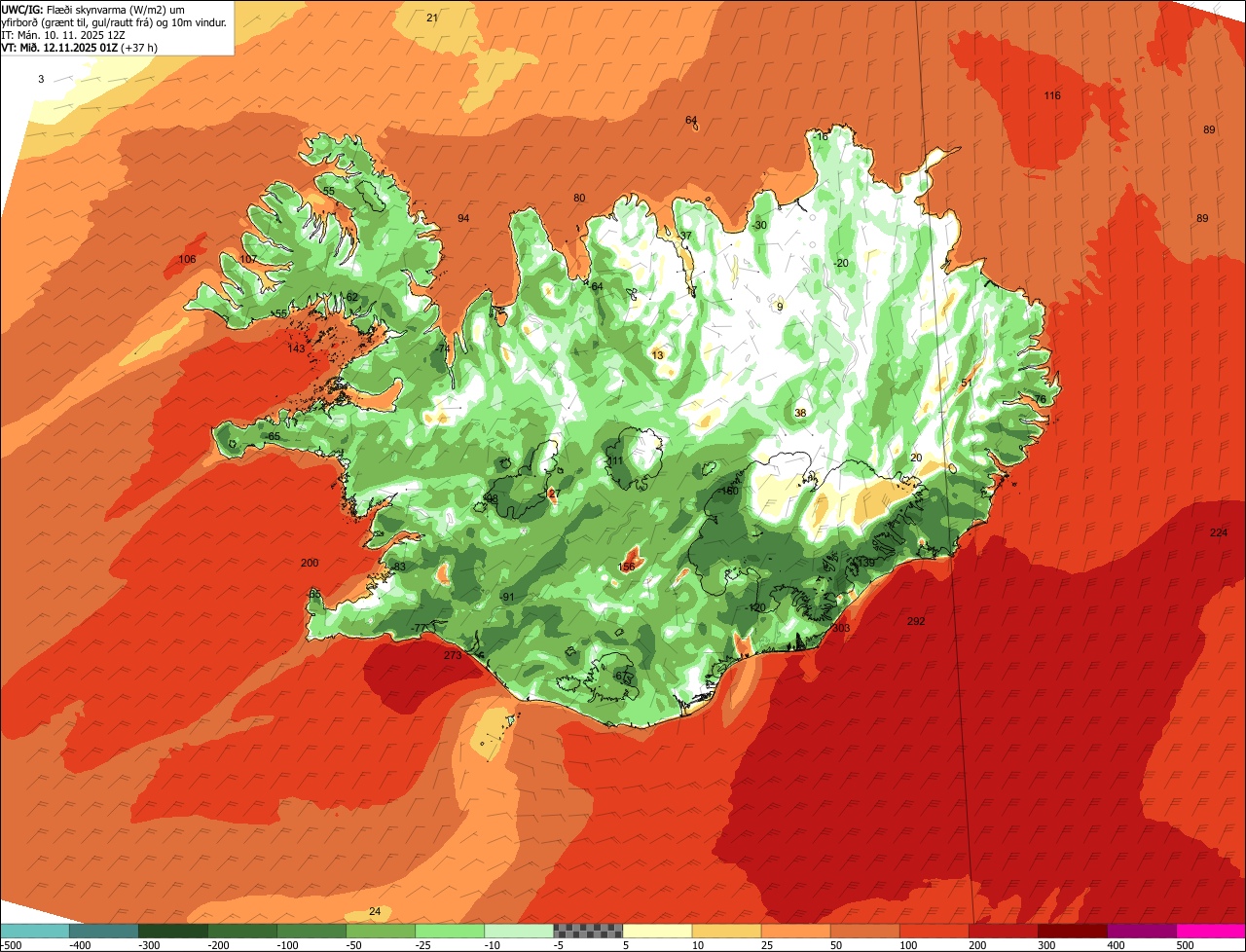Viewport: 1246px width, 952px height.
Task: Select the 5 to 10 pale yellow swatch
Action: [x=657, y=932]
